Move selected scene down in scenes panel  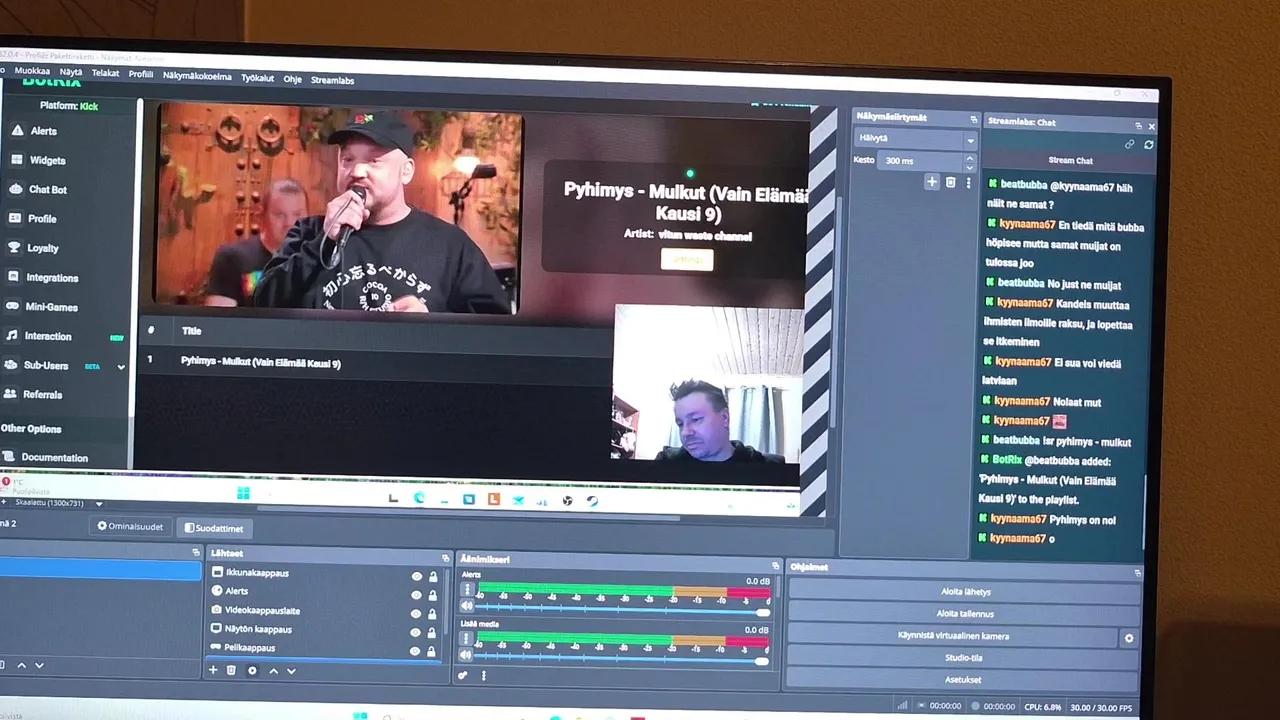[39, 665]
